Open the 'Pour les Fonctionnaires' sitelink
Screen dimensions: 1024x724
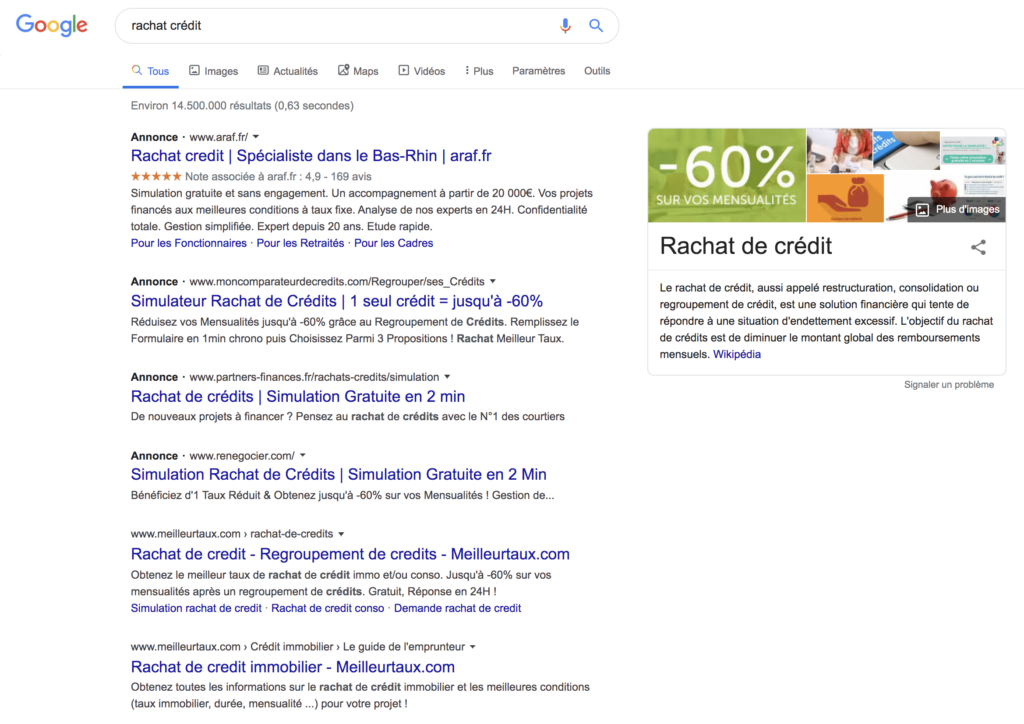tap(189, 243)
